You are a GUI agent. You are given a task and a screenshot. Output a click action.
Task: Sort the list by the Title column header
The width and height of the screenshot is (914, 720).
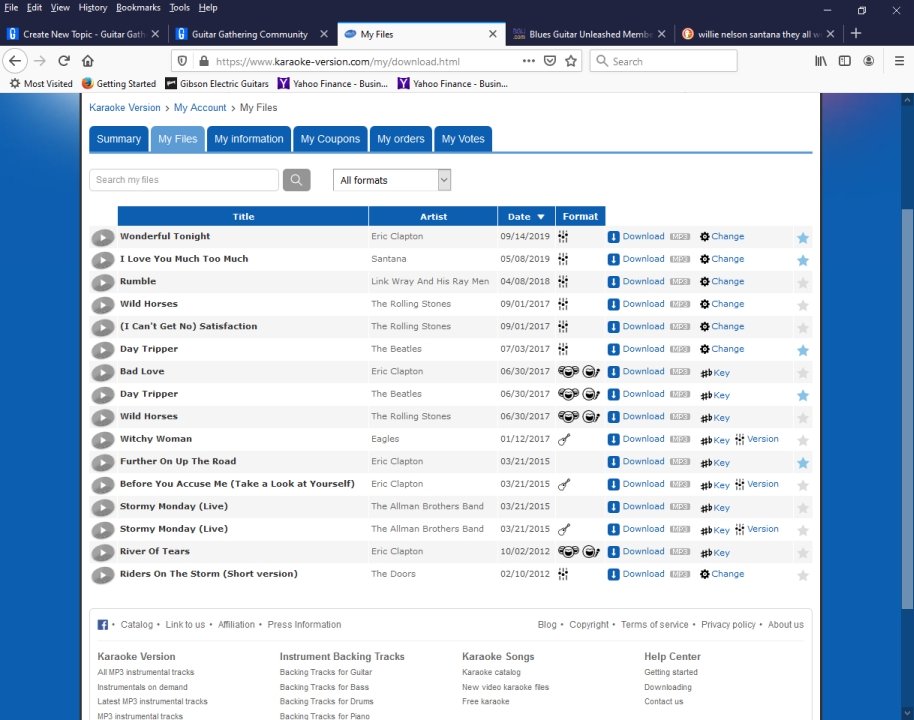tap(243, 216)
